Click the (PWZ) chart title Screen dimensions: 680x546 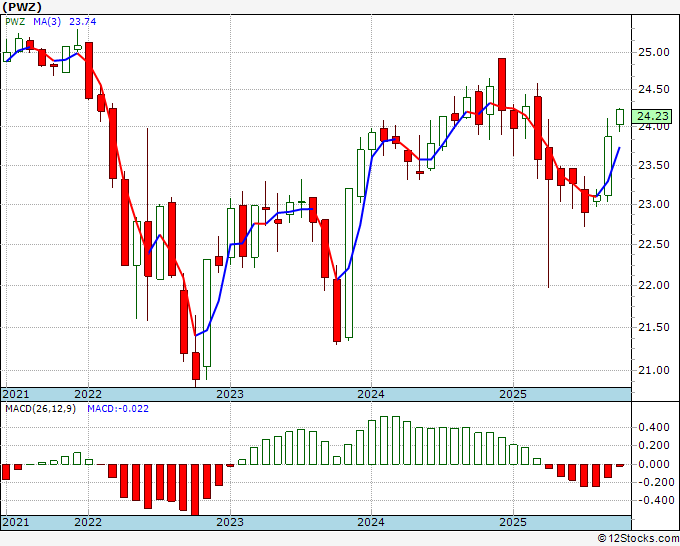(22, 7)
